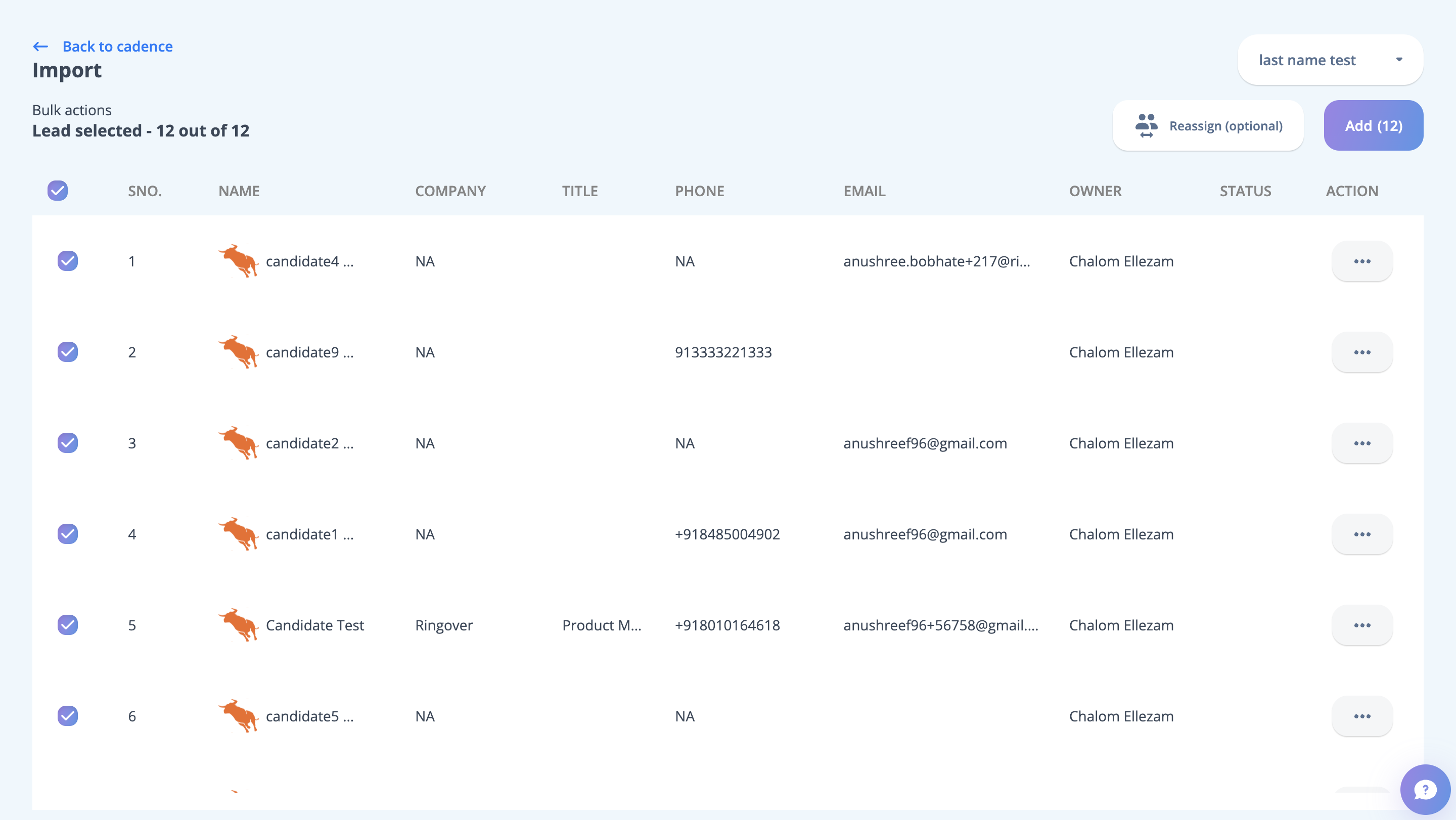
Task: Click Chalom Ellezam owner in row 1
Action: point(1121,261)
